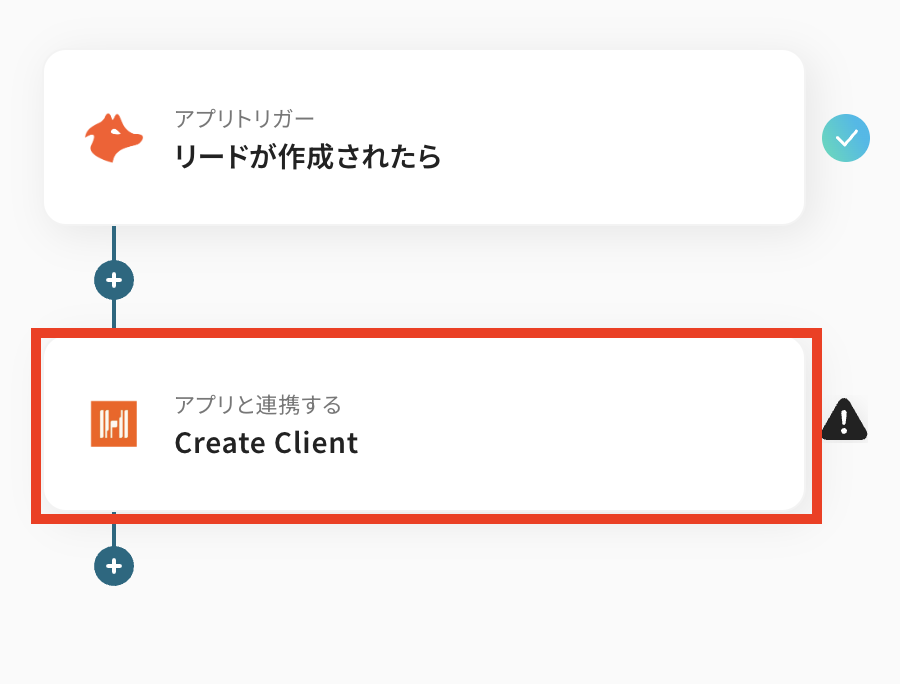900x684 pixels.
Task: Add a step below Create Client
Action: point(114,566)
